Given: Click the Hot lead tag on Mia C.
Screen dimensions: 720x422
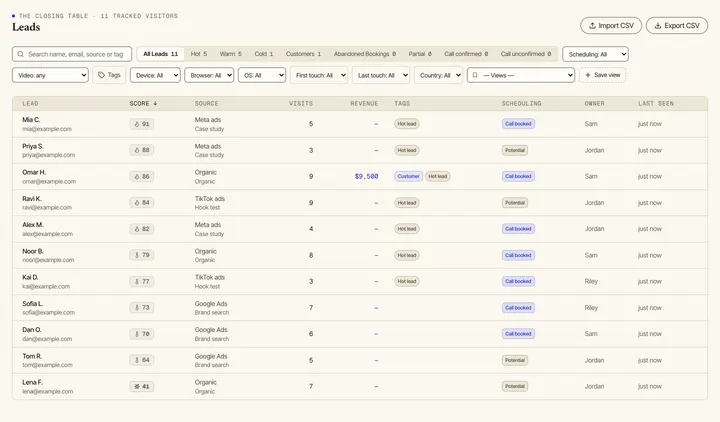Looking at the screenshot, I should (407, 124).
